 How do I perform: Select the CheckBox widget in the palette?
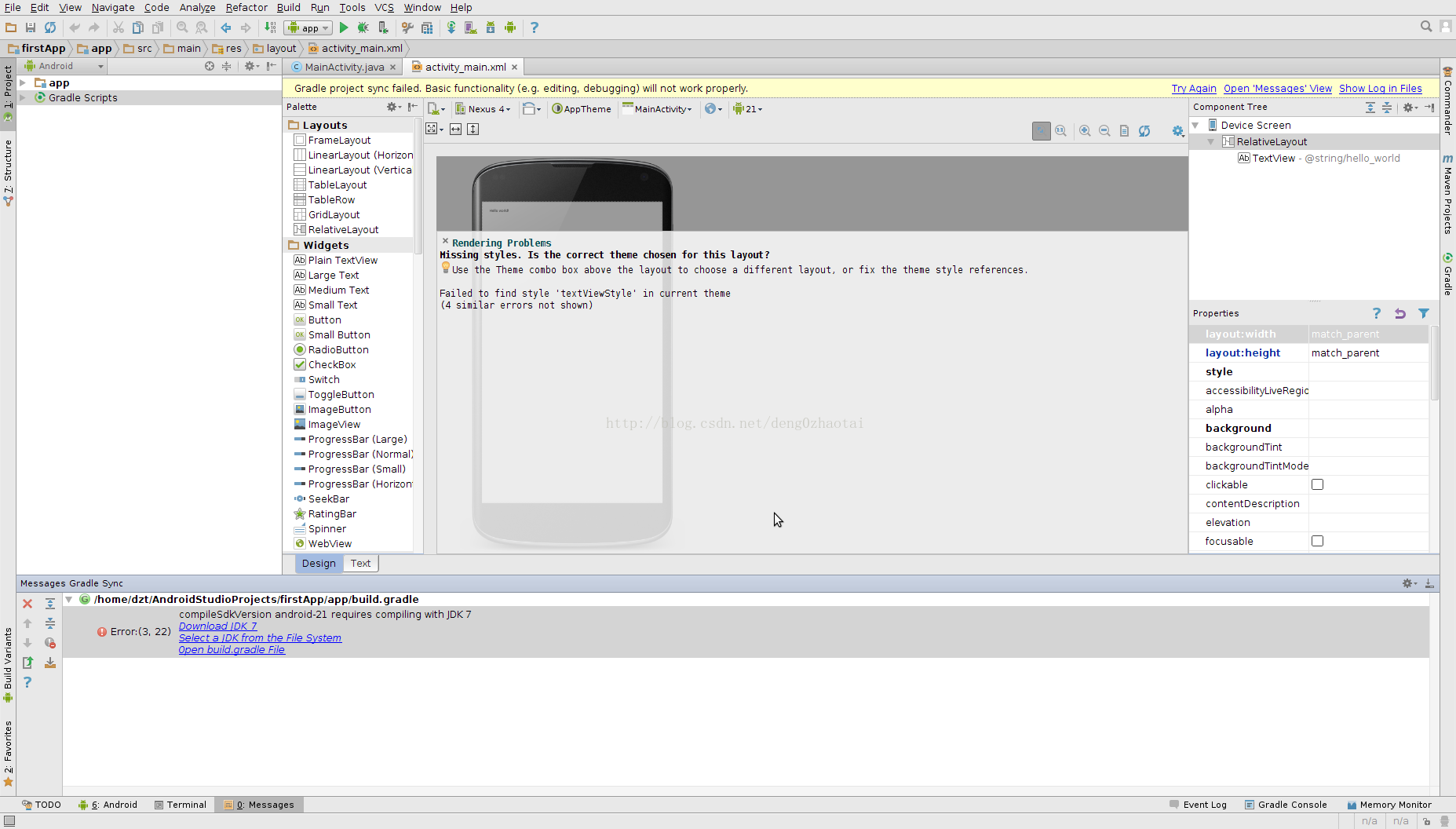pos(324,364)
